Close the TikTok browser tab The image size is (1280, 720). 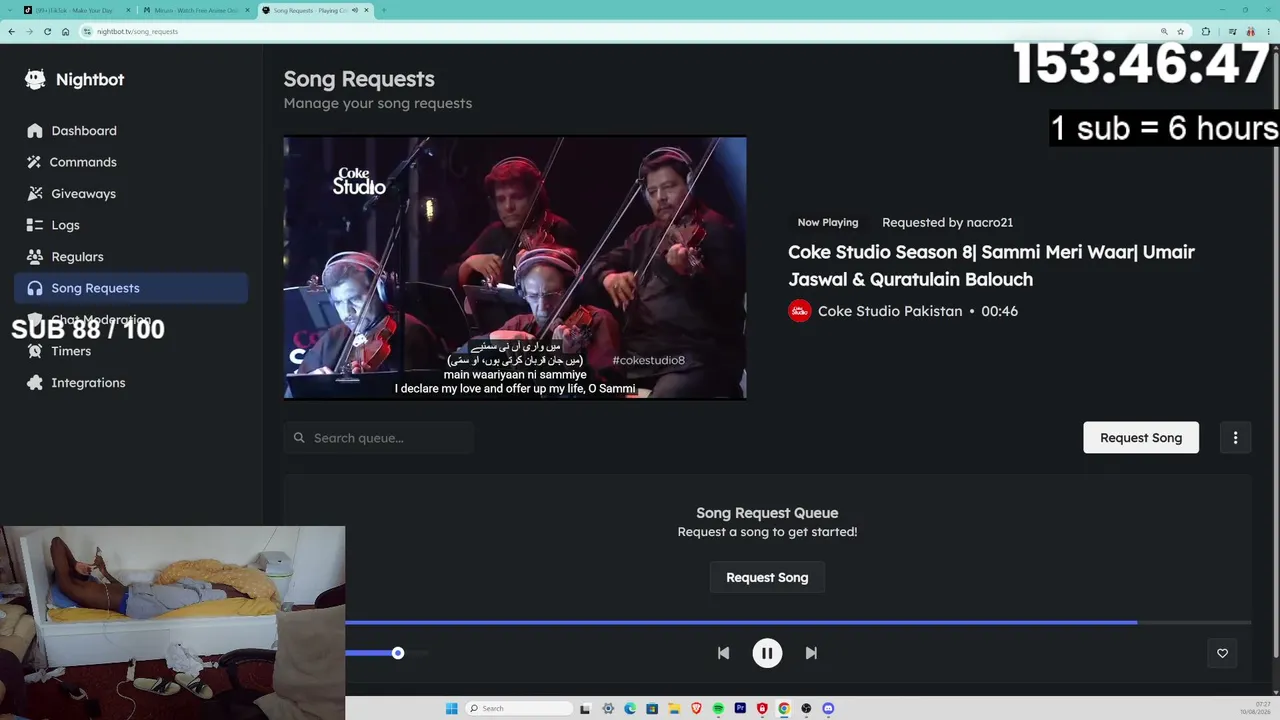point(128,10)
